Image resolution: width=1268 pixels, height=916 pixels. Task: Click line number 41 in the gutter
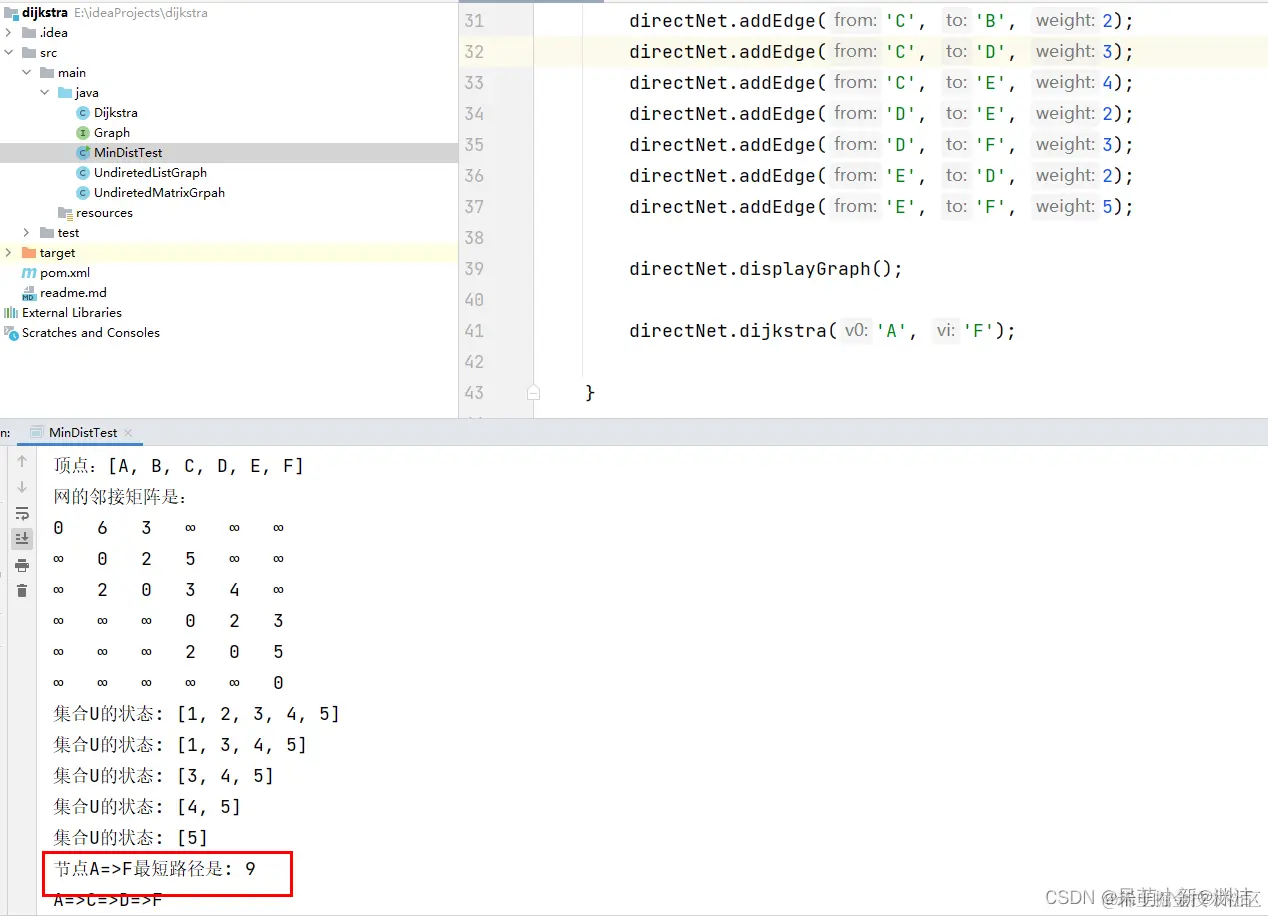pos(474,331)
